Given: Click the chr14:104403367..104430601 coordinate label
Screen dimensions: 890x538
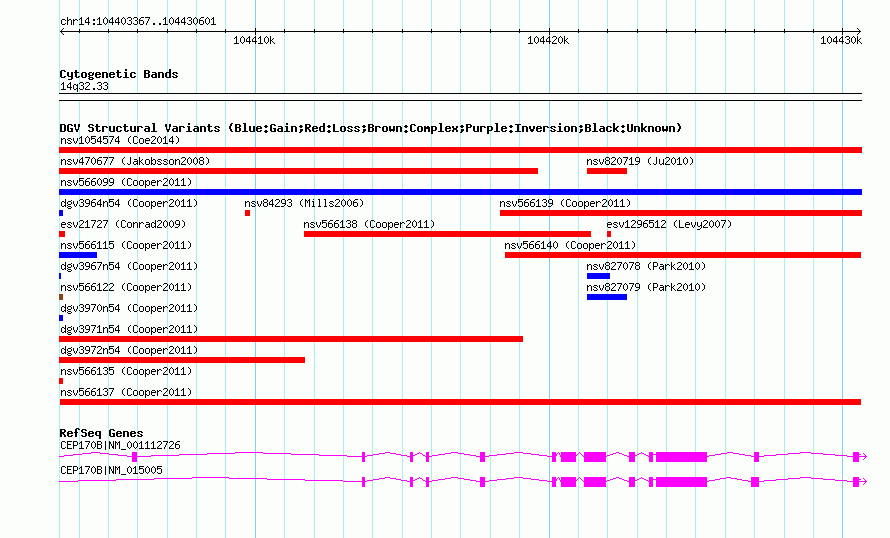Looking at the screenshot, I should [138, 22].
